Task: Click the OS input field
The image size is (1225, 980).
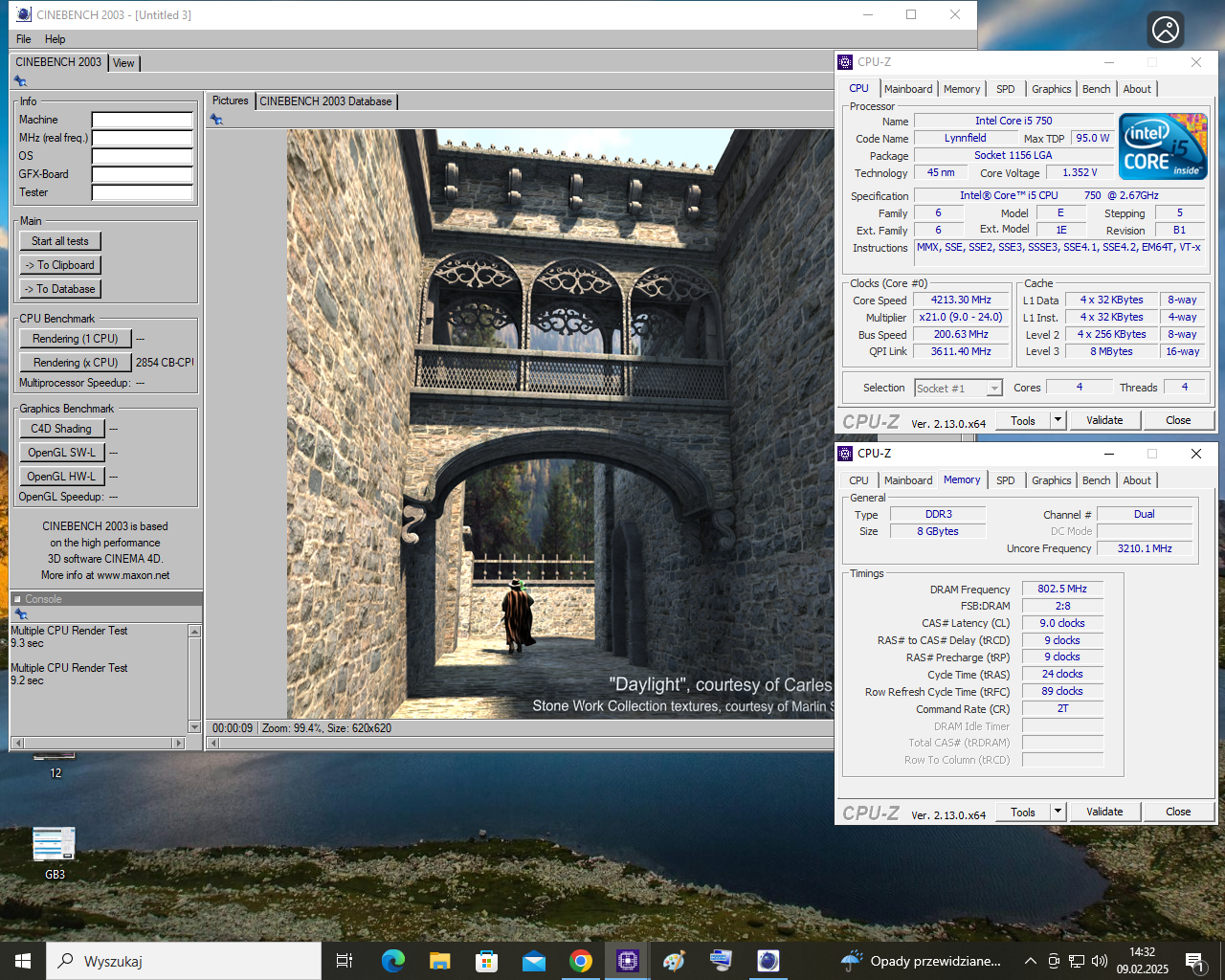Action: pos(143,156)
